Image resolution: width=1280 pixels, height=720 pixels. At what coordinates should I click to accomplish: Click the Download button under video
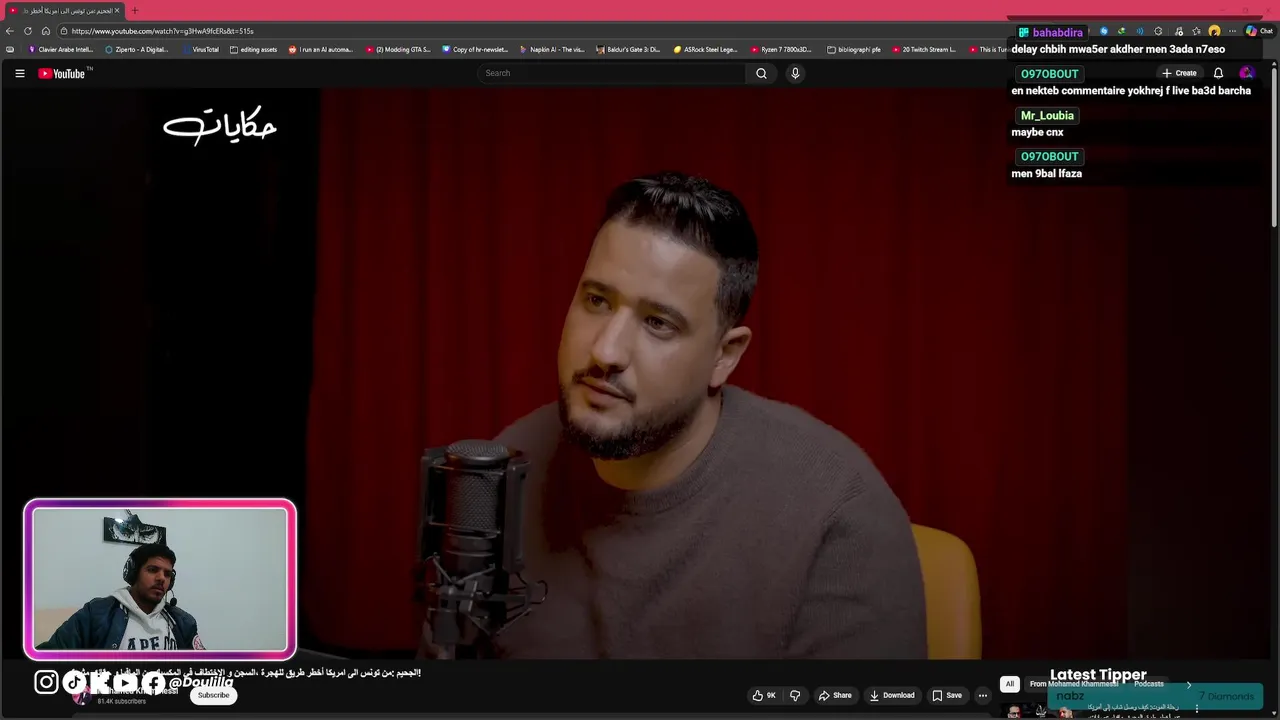(x=892, y=695)
